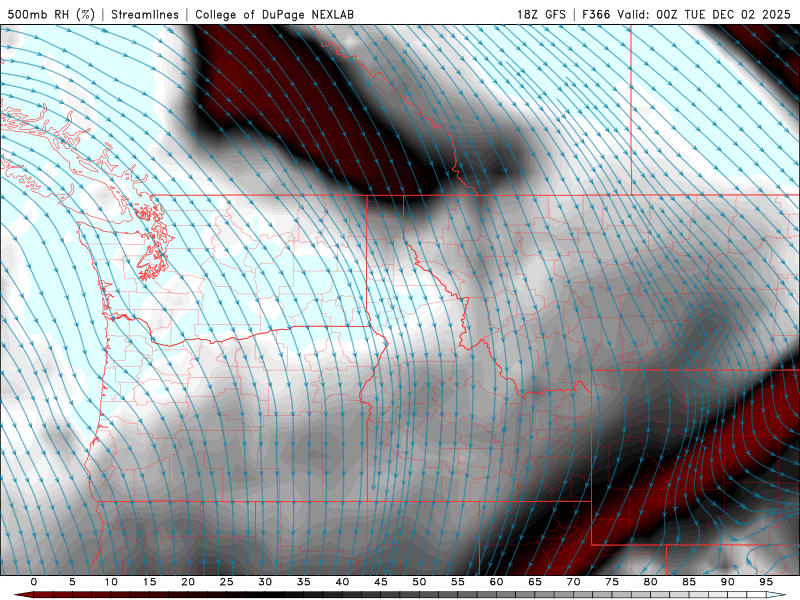Select the 45 value on RH color scale
Image resolution: width=800 pixels, height=600 pixels.
pos(381,582)
